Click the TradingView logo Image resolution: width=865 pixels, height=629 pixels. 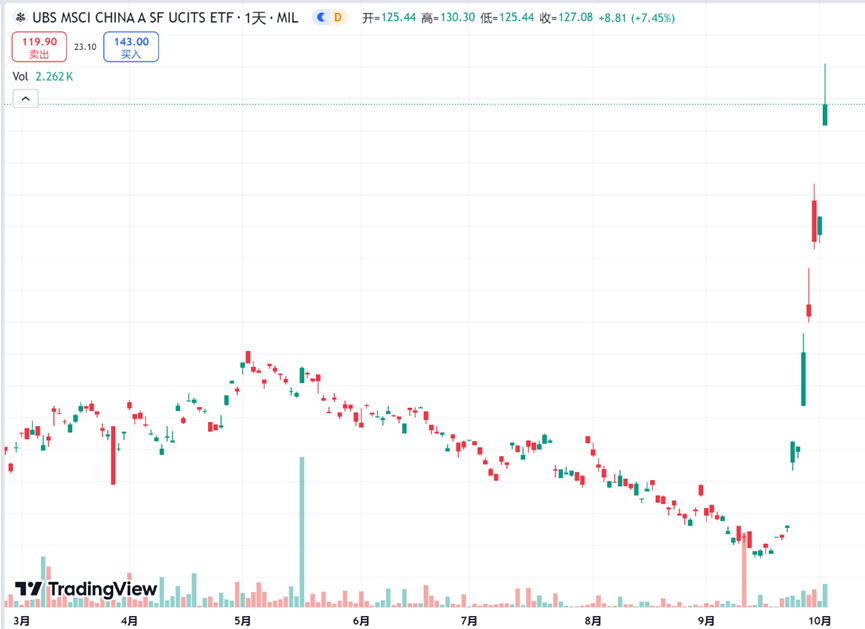pos(86,589)
